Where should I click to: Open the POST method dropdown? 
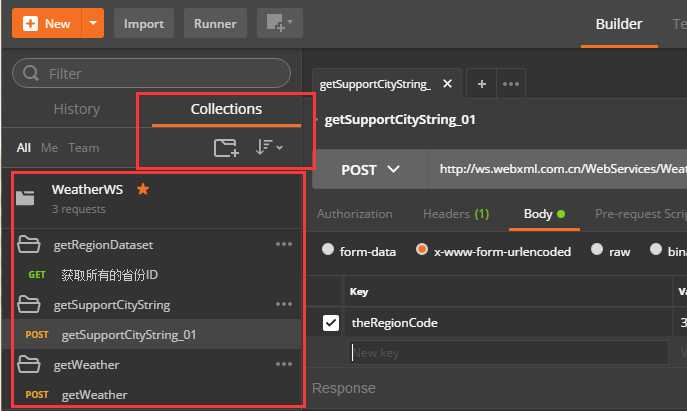click(x=371, y=170)
